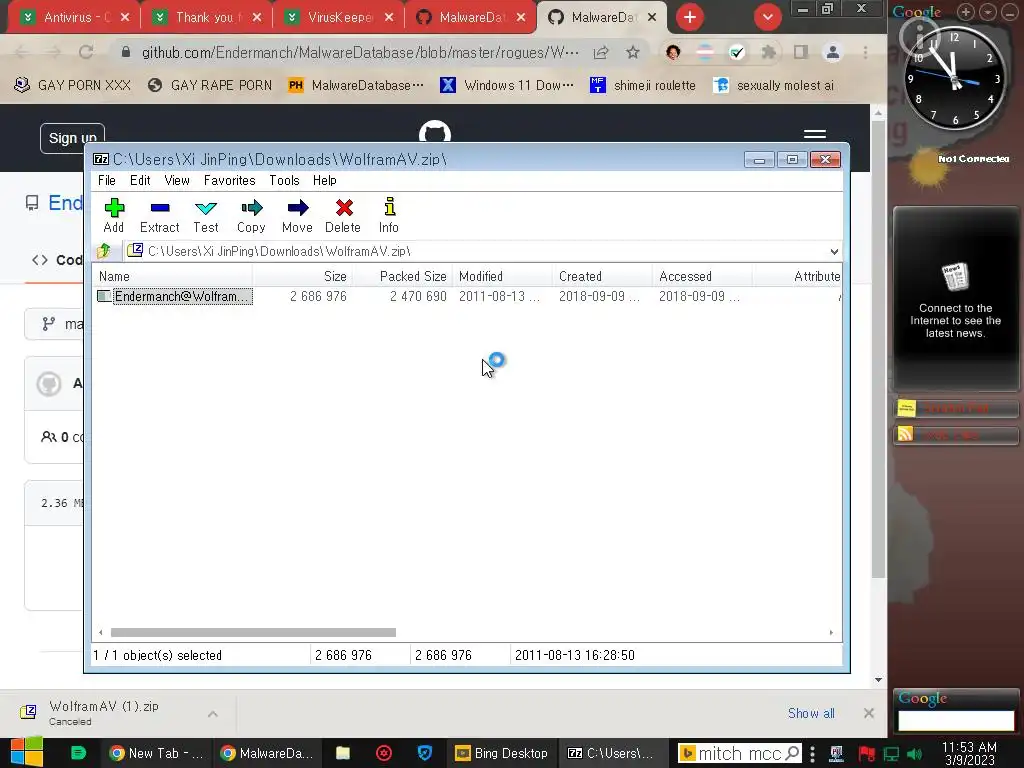Sort by the Name column header

pos(173,276)
